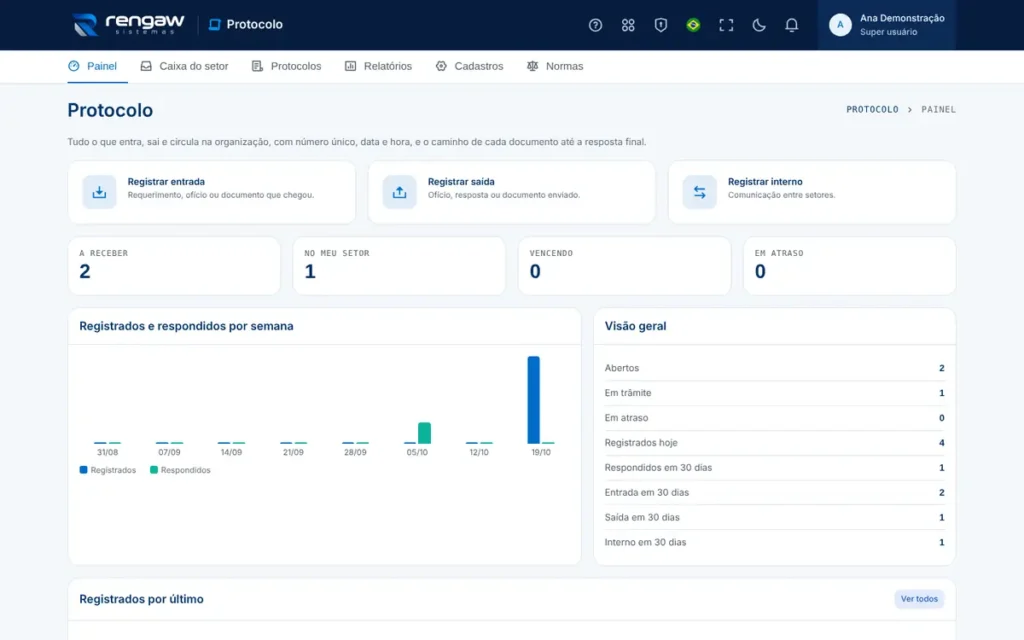The width and height of the screenshot is (1024, 640).
Task: Click the Abertos row in Visão geral
Action: [775, 368]
